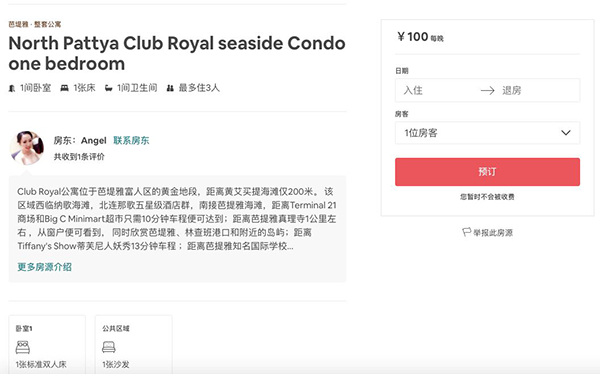Open the 共收到1条评价 reviews text
The width and height of the screenshot is (600, 374).
[79, 157]
